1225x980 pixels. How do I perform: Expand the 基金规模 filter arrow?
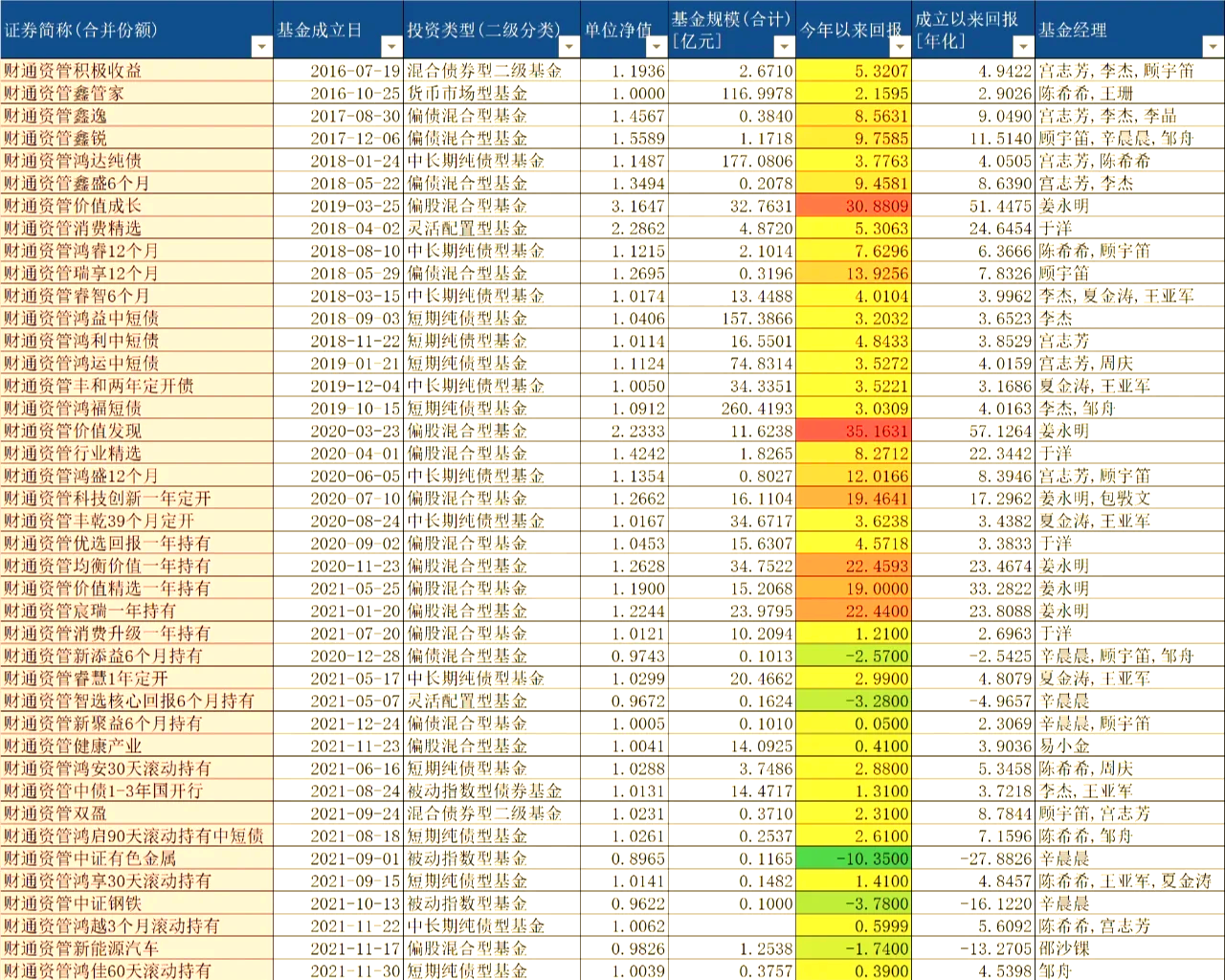click(x=784, y=46)
